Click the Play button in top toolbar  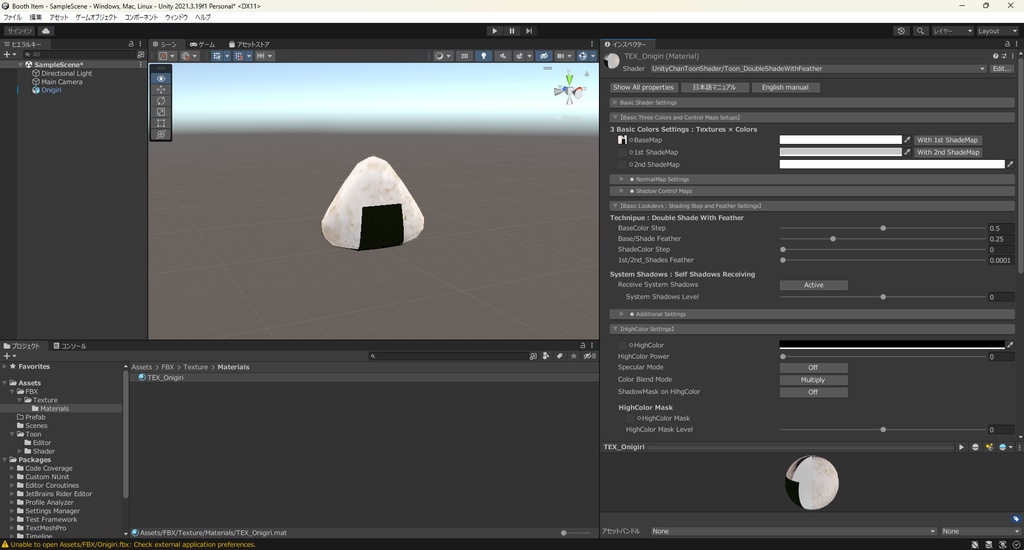494,31
